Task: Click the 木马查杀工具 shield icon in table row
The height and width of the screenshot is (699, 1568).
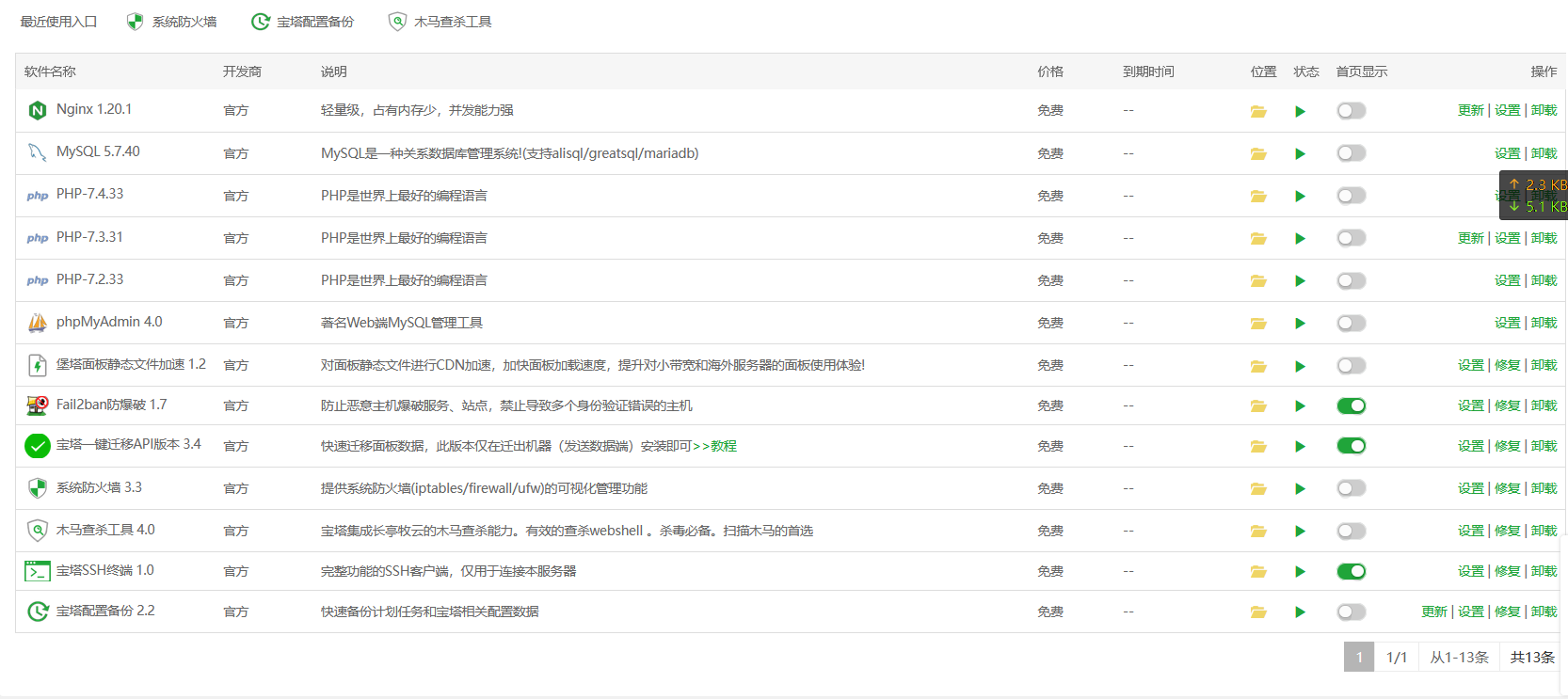Action: (37, 531)
